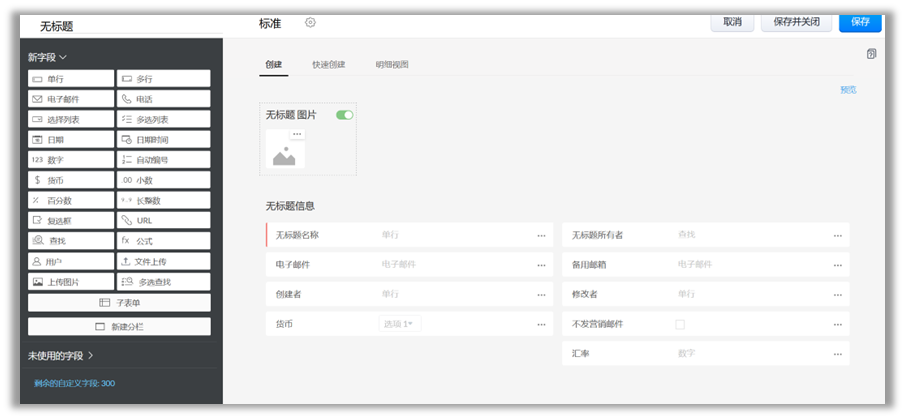Viewport: 905px width, 419px height.
Task: Click the 无标题 layout name field
Action: point(100,27)
